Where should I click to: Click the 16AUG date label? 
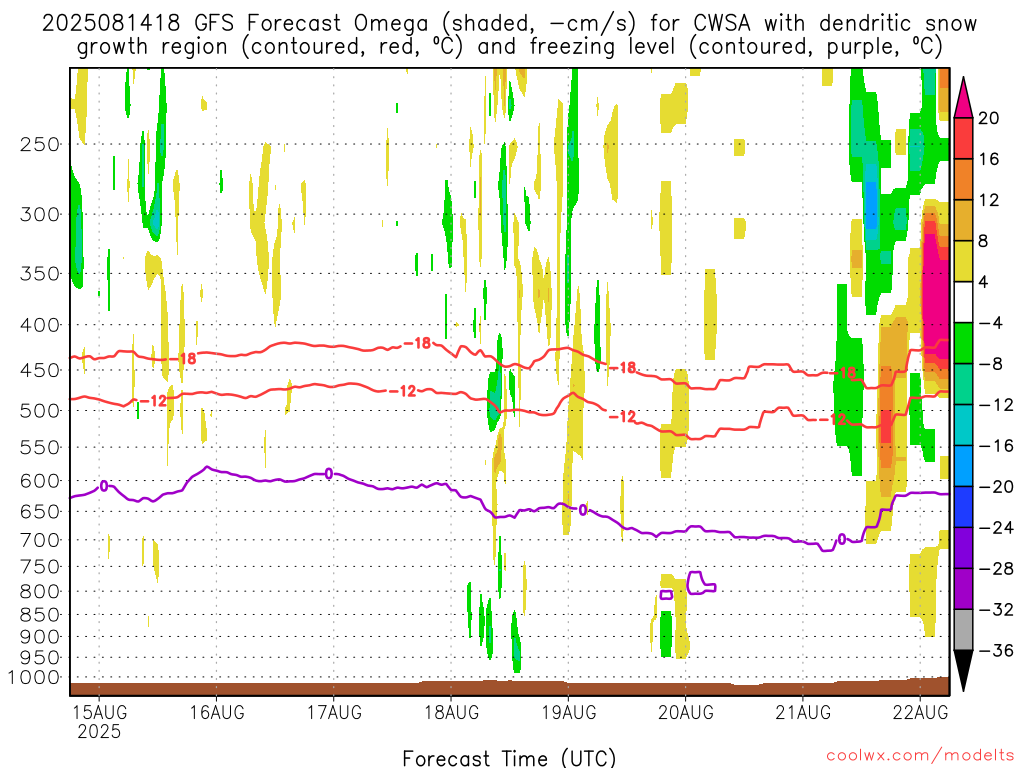217,712
